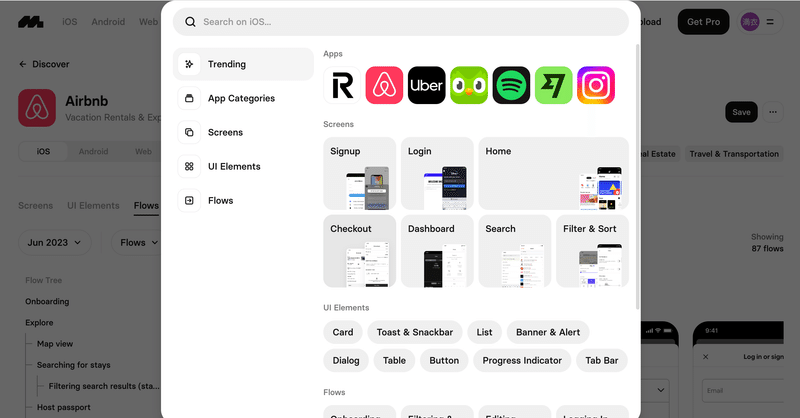Choose the Card UI element chip
Image resolution: width=800 pixels, height=418 pixels.
343,332
